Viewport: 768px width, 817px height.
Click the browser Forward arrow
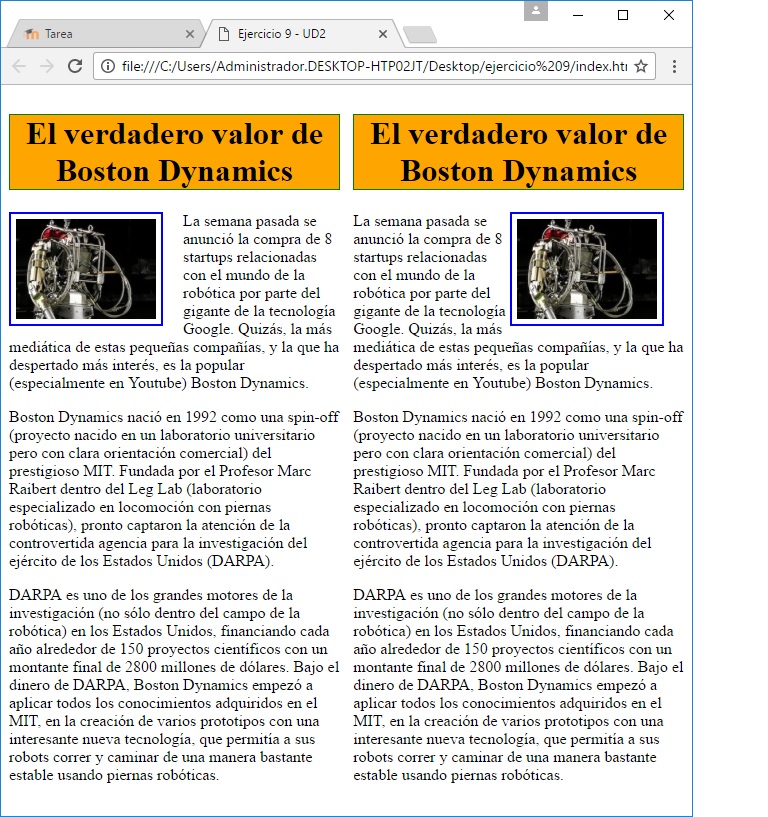click(47, 66)
